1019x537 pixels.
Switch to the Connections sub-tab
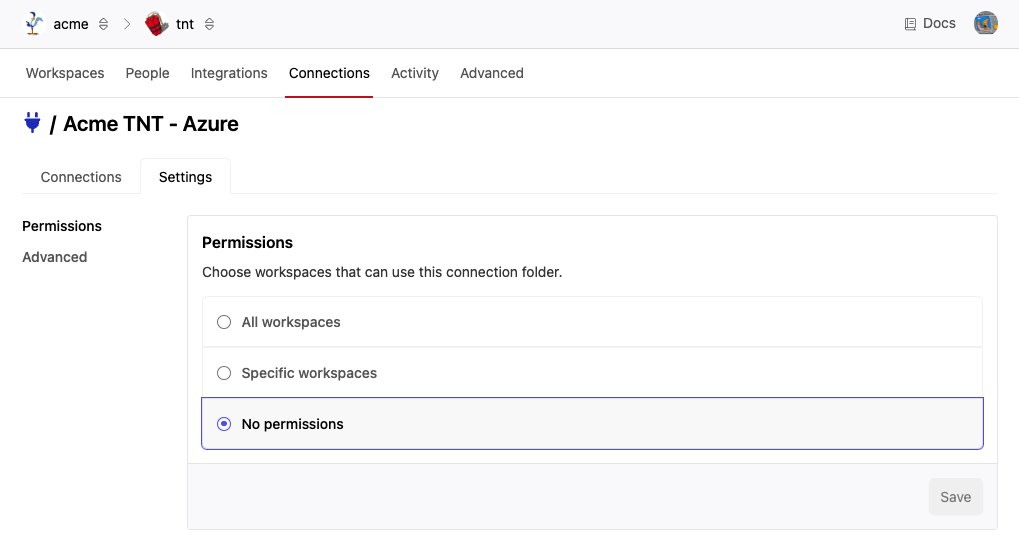pos(81,177)
